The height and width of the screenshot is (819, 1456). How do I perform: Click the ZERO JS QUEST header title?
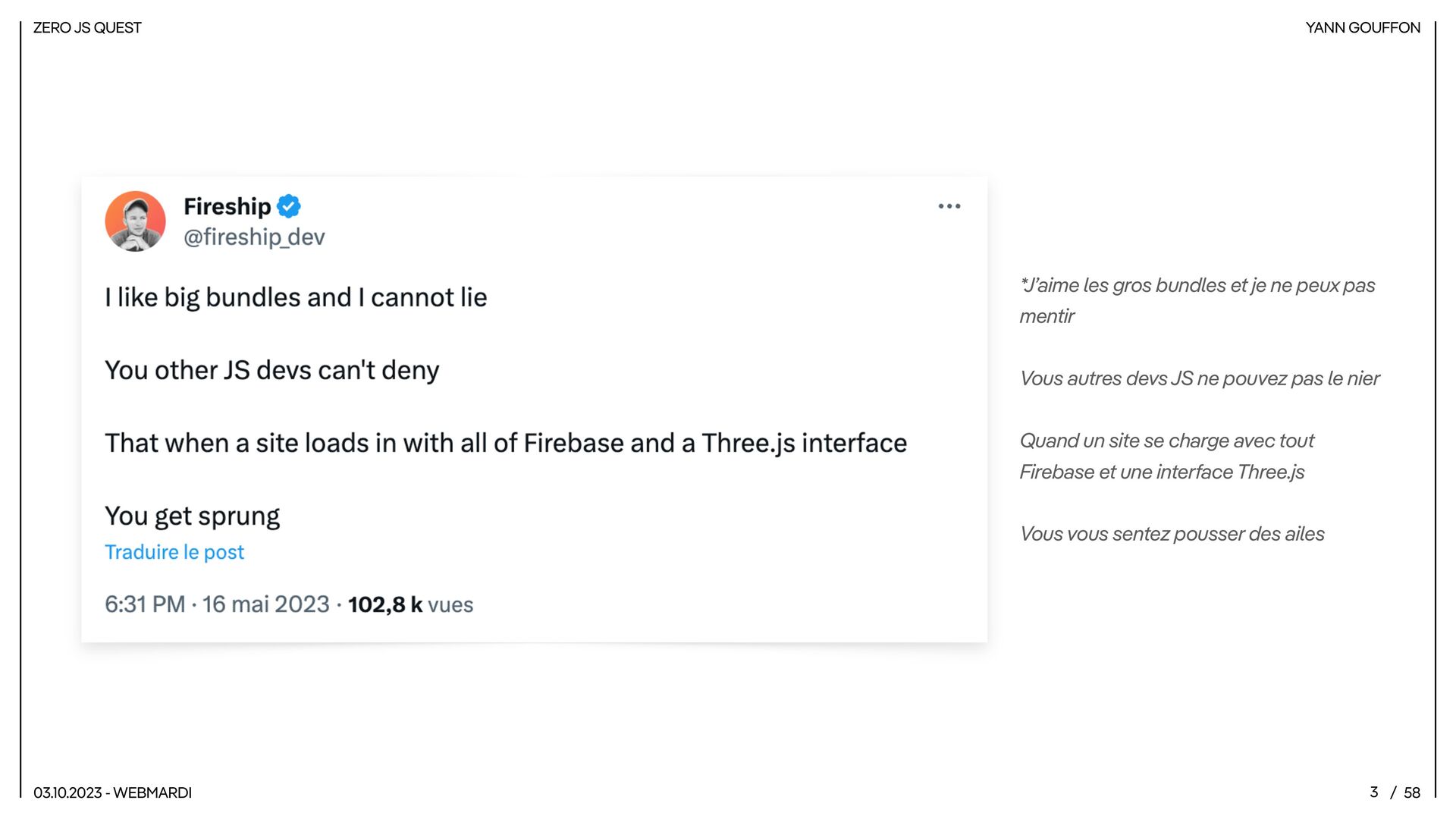coord(87,28)
